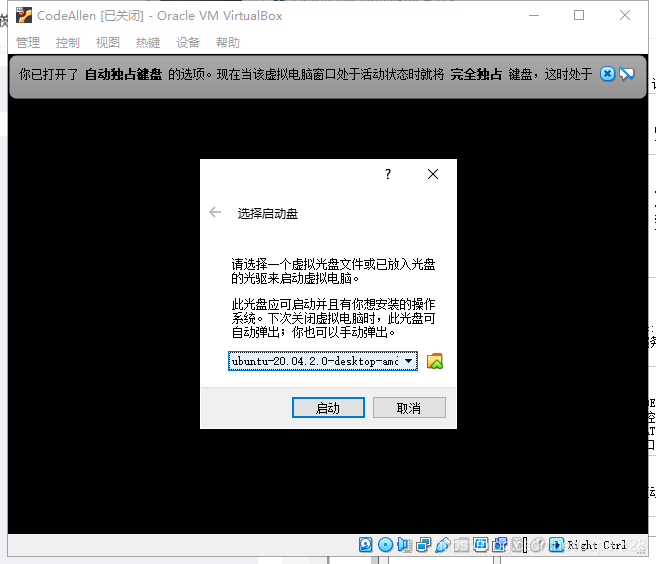656x564 pixels.
Task: Click the display settings status icon
Action: coord(481,544)
